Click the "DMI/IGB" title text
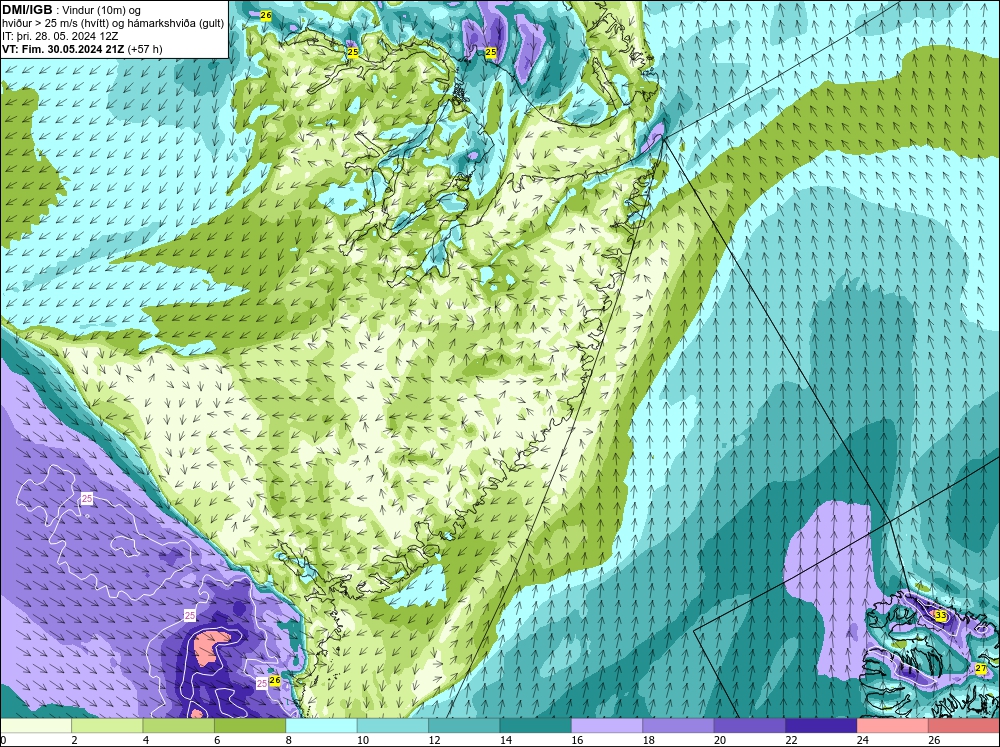 coord(27,10)
